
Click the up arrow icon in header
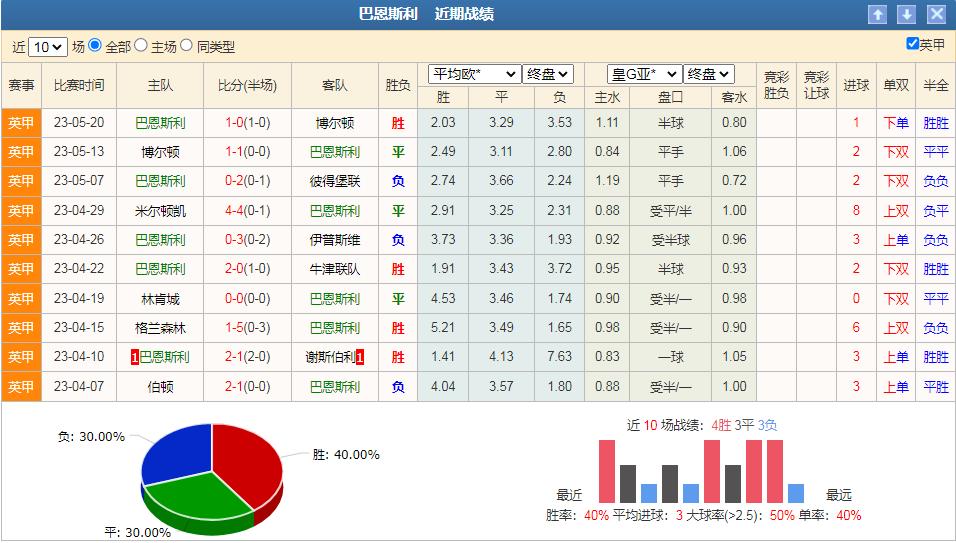point(877,15)
